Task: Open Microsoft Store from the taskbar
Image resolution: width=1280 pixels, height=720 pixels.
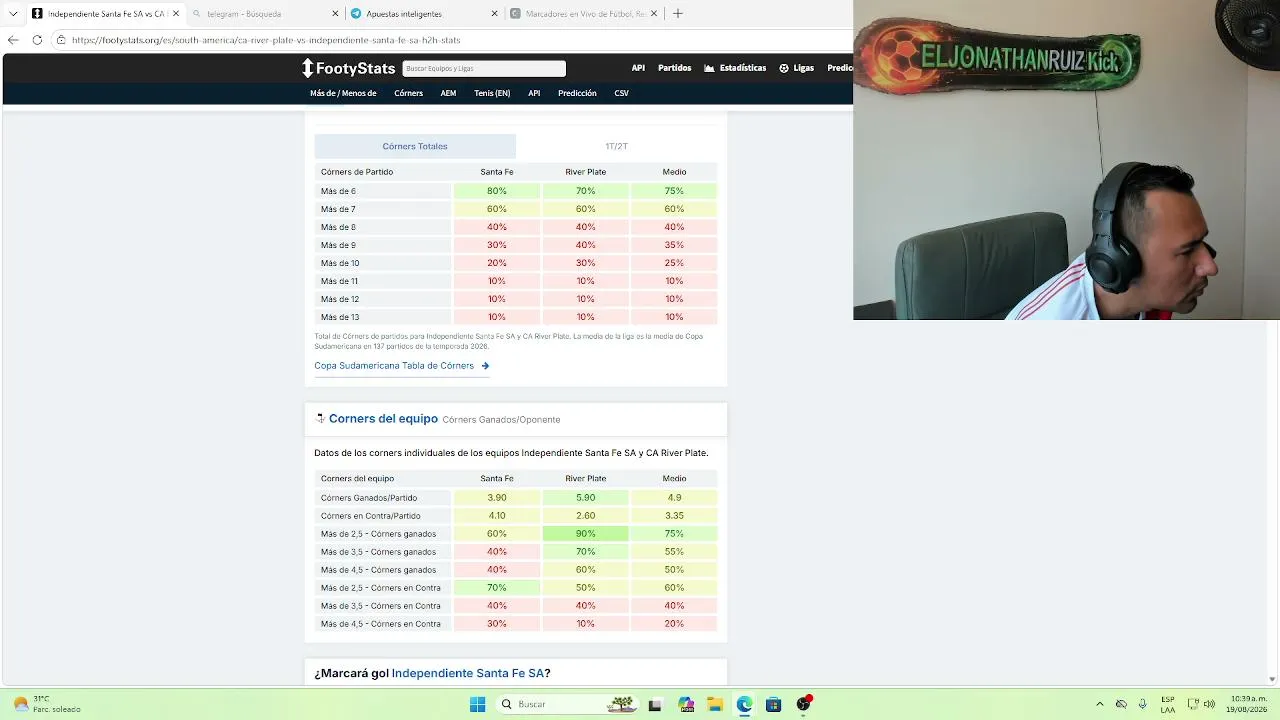Action: point(773,704)
